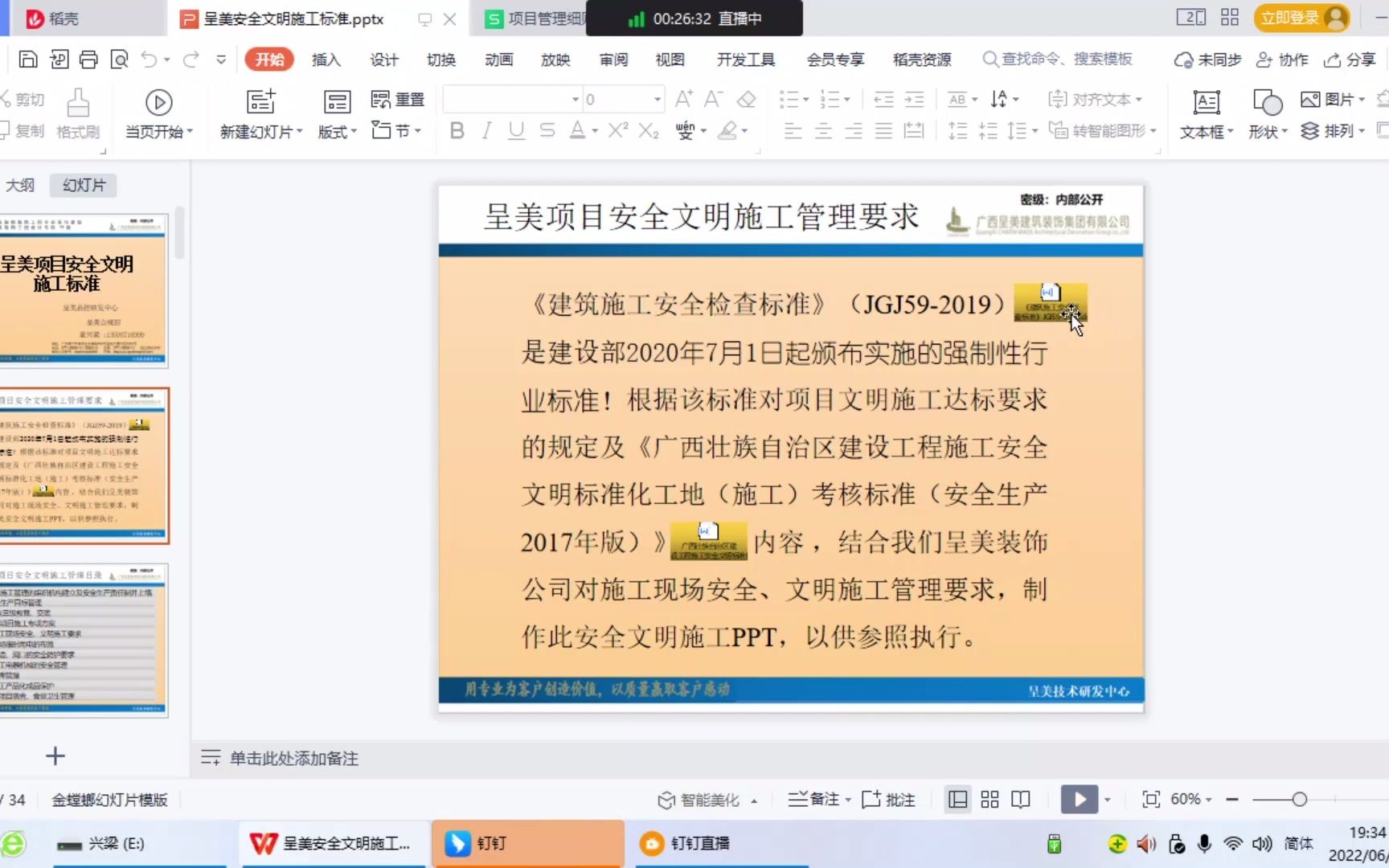The width and height of the screenshot is (1389, 868).
Task: Switch to Slide Sorter view icon
Action: click(x=990, y=800)
